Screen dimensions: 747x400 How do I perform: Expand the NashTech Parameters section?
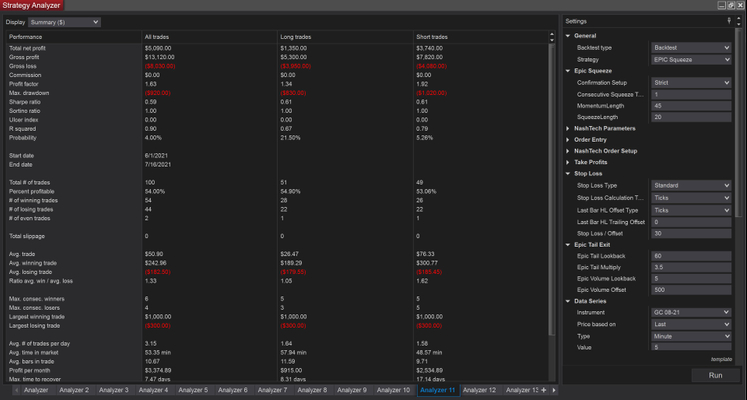pos(569,128)
